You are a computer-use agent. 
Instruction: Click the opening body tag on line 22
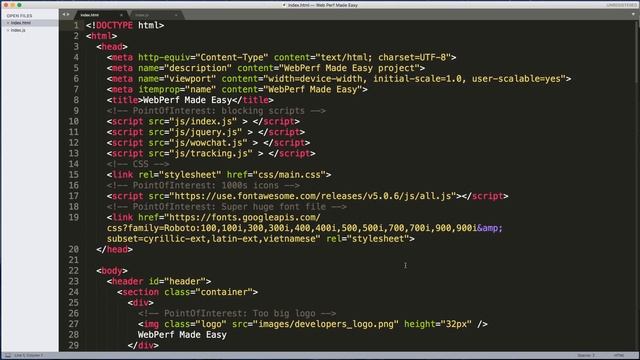pos(112,271)
